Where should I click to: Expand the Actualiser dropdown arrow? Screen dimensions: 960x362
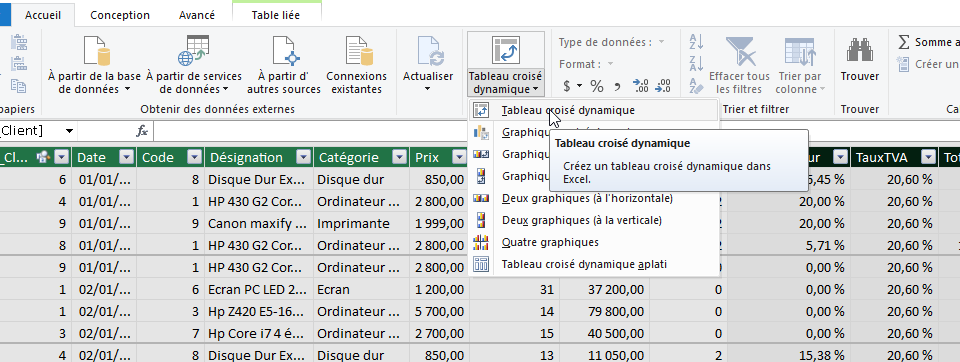pyautogui.click(x=428, y=89)
